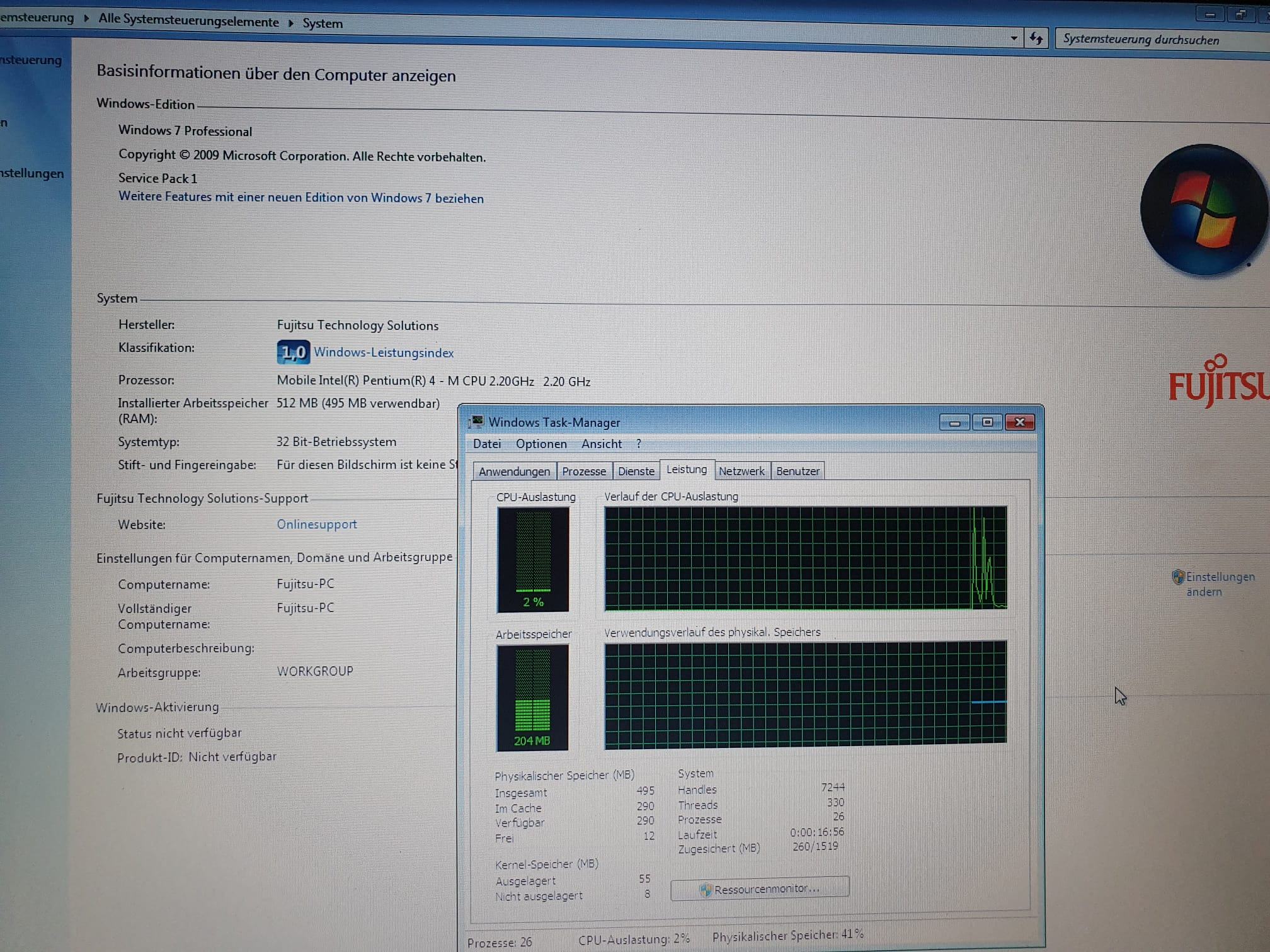Switch to the Netzwerk tab
1270x952 pixels.
(x=741, y=471)
